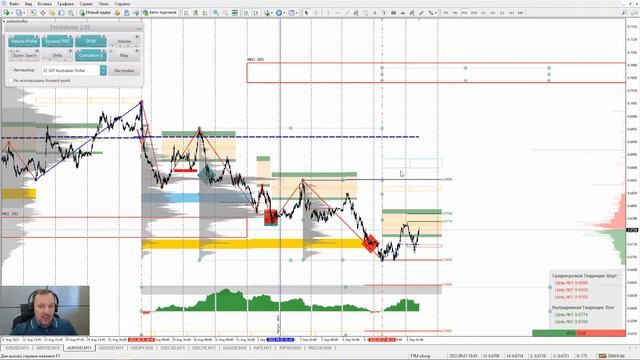Click the green-red position ratio bar
Viewport: 640px width, 360px height.
[x=579, y=333]
